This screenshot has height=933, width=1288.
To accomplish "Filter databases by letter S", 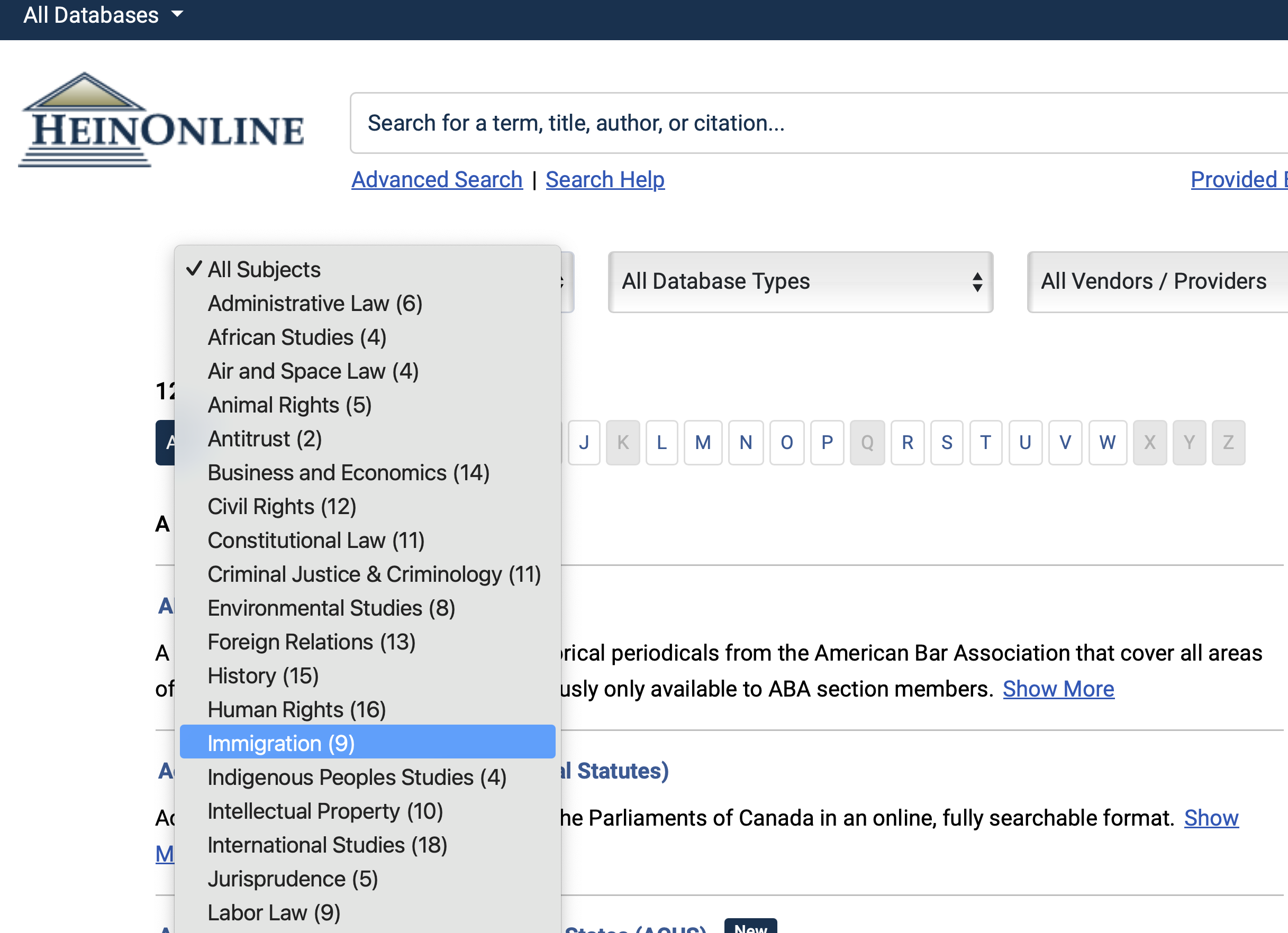I will coord(947,443).
